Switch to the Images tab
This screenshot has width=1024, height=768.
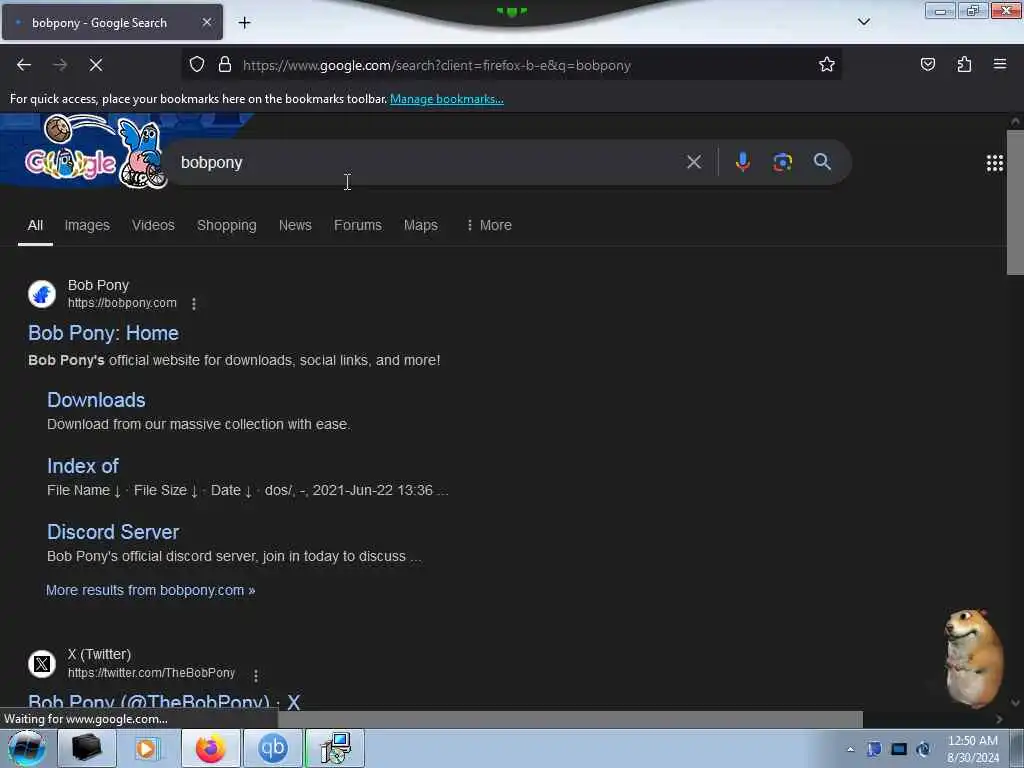coord(87,225)
